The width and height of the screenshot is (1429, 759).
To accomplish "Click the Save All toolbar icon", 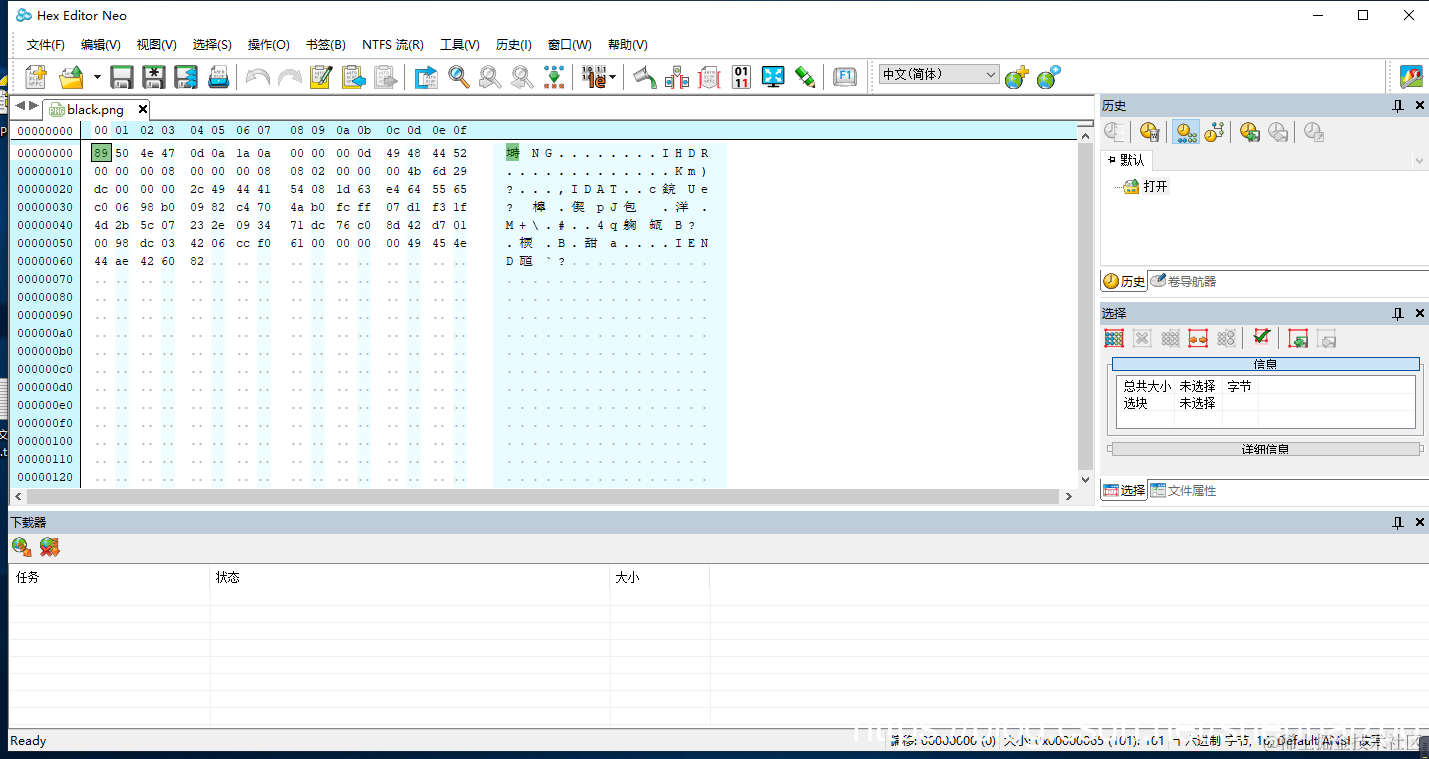I will tap(186, 77).
